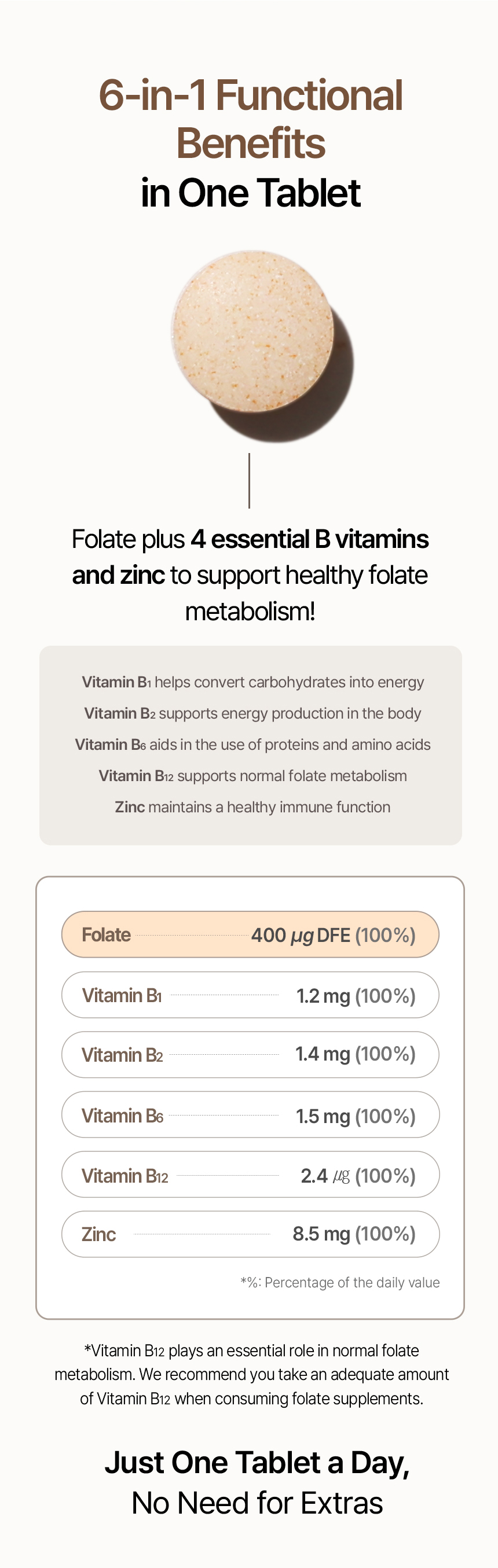Viewport: 498px width, 1568px height.
Task: Select the Vitamin B2 energy production line
Action: [252, 713]
